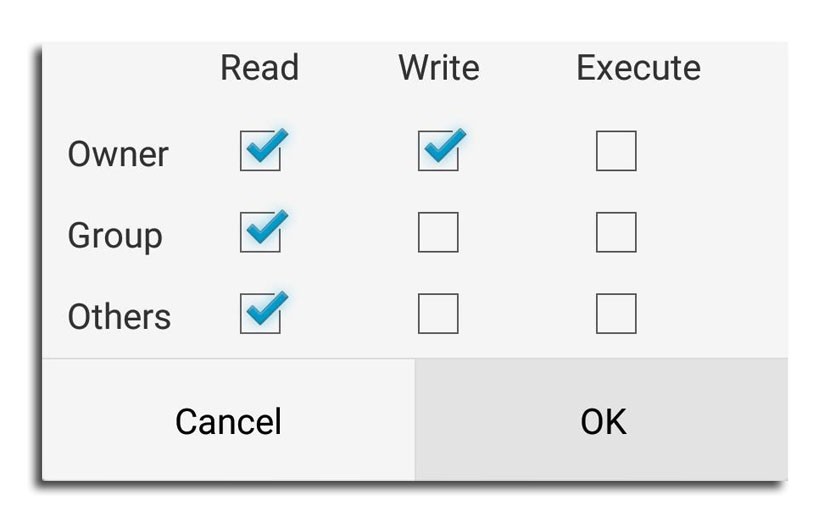Click blank header cell above Owner
The width and height of the screenshot is (830, 523).
point(118,68)
